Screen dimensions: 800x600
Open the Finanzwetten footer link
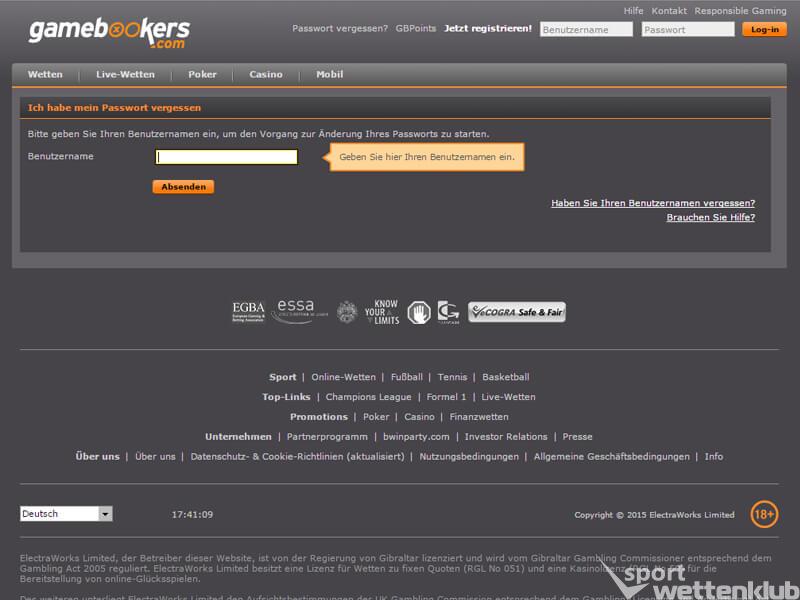[479, 417]
